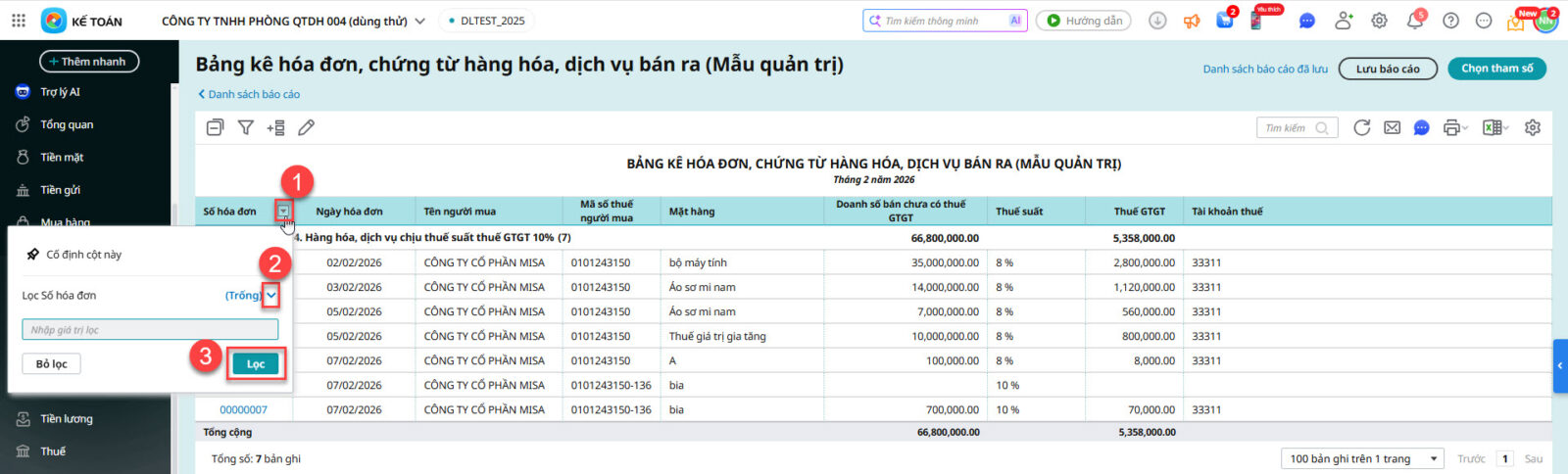Expand the '(Trống)' filter condition dropdown
Image resolution: width=1568 pixels, height=474 pixels.
tap(271, 295)
